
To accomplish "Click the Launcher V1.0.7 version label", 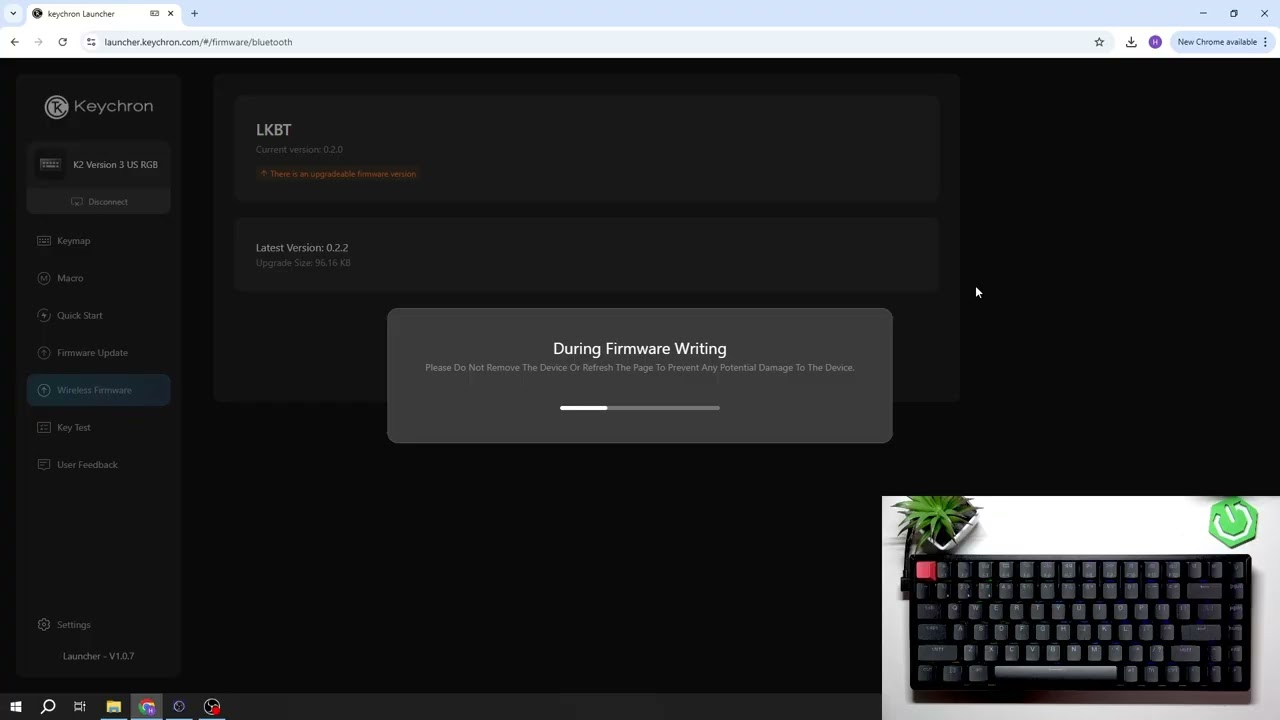I will (x=99, y=657).
